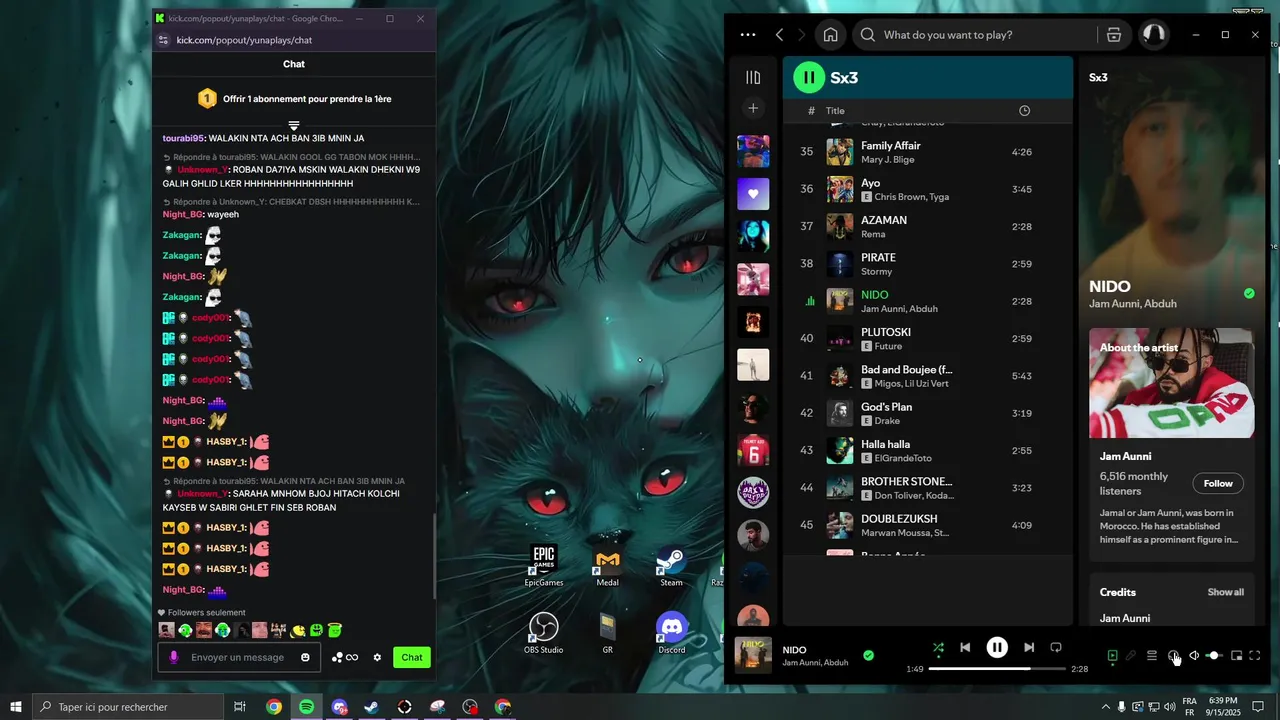The height and width of the screenshot is (720, 1280).
Task: Click the Chat send button in Kick
Action: 412,657
